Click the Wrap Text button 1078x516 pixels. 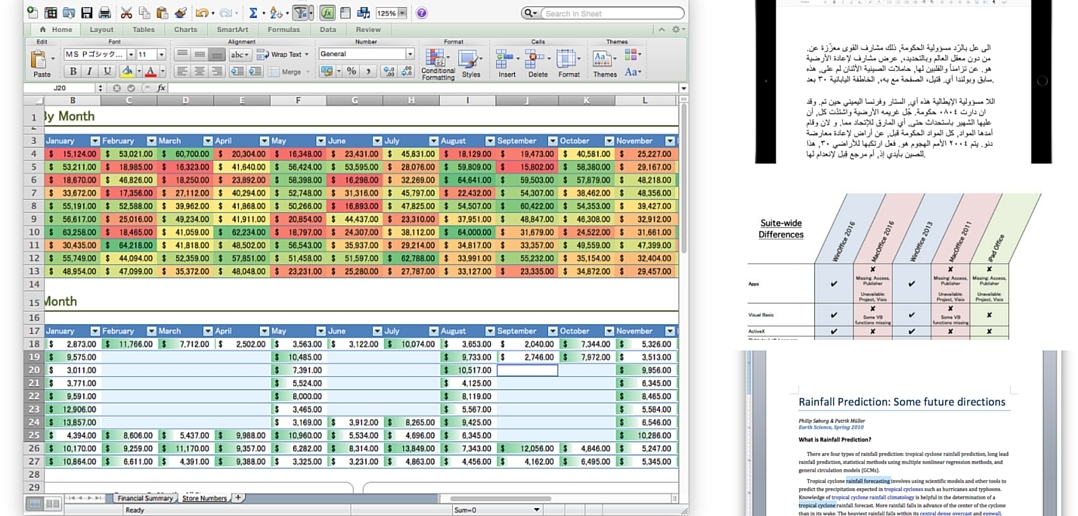click(x=281, y=54)
